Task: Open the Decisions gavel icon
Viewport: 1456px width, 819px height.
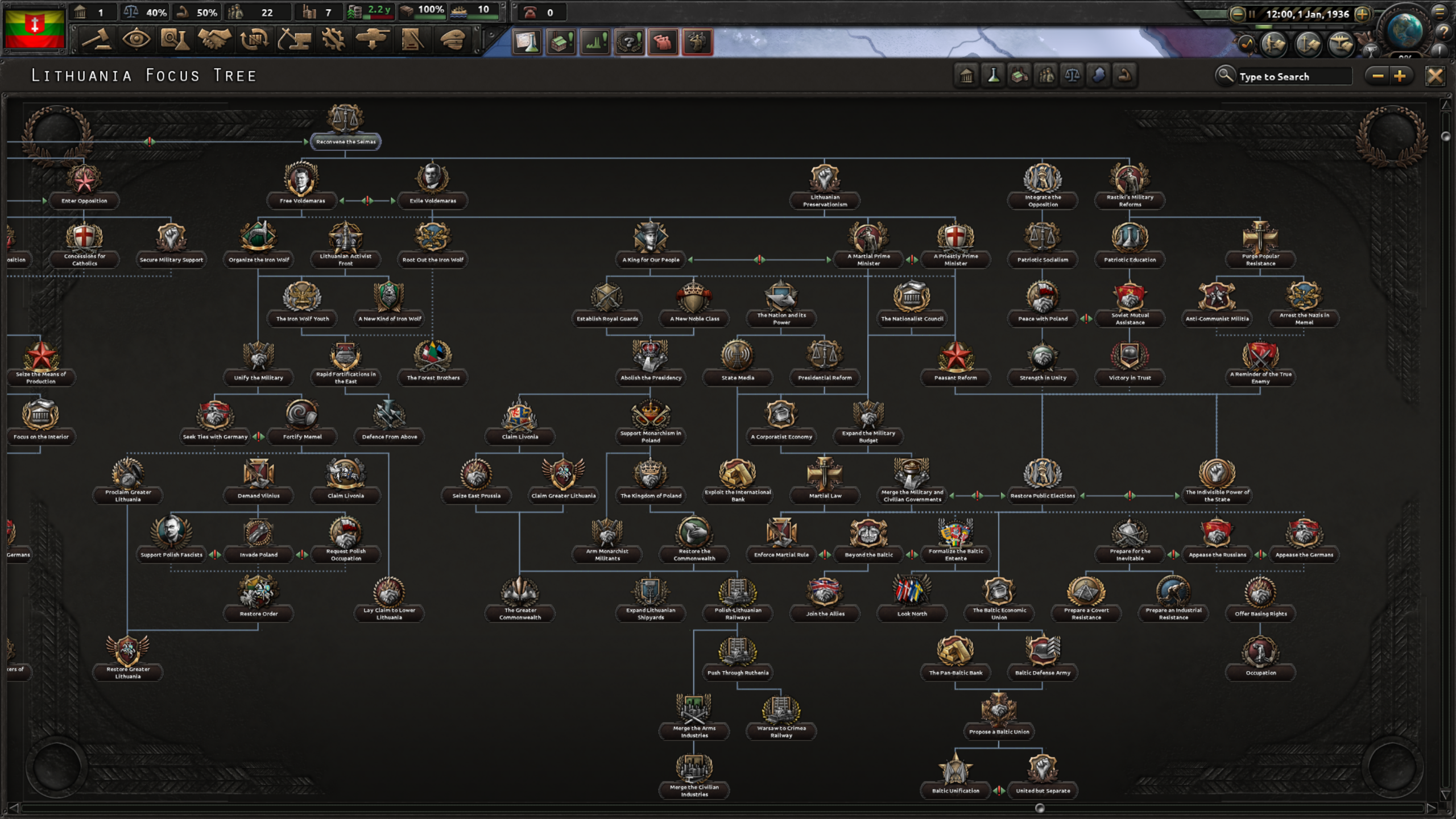Action: click(x=96, y=40)
